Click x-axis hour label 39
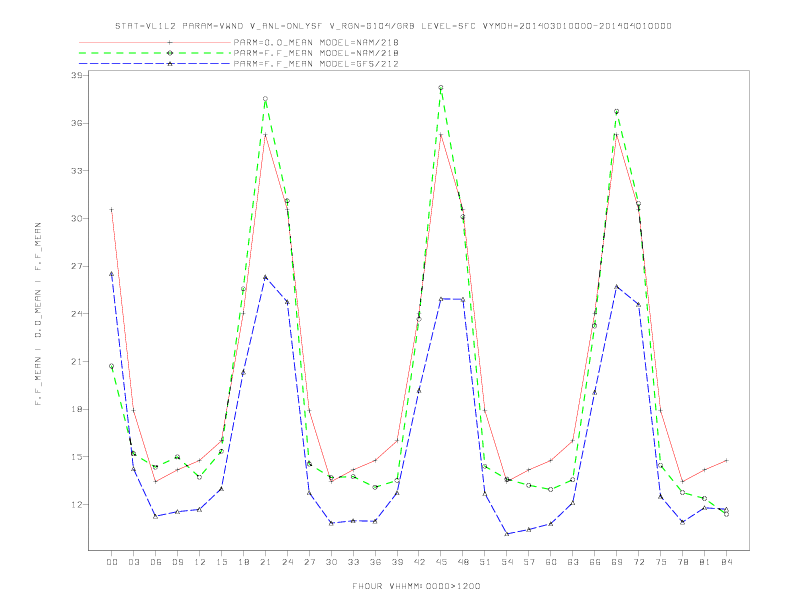Screen dimensions: 792x612 (397, 562)
